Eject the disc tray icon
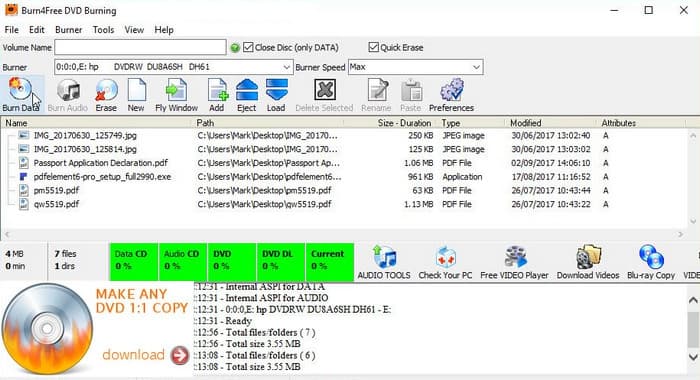Image resolution: width=700 pixels, height=380 pixels. click(x=247, y=90)
